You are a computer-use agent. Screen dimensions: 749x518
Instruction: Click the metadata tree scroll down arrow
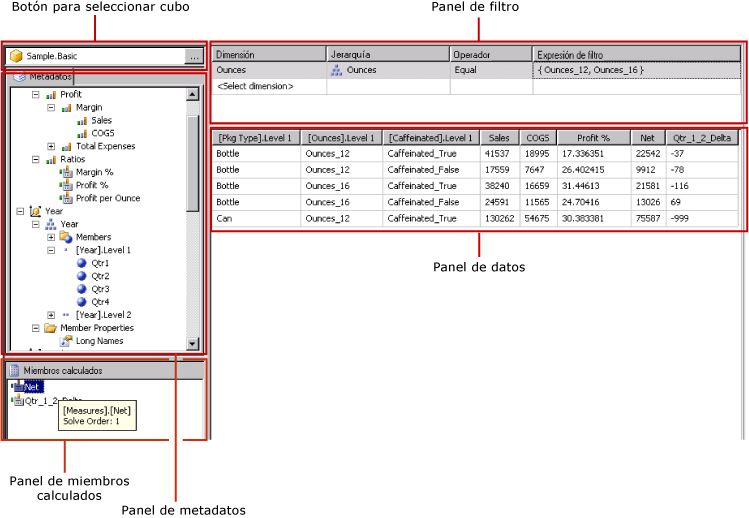coord(193,344)
